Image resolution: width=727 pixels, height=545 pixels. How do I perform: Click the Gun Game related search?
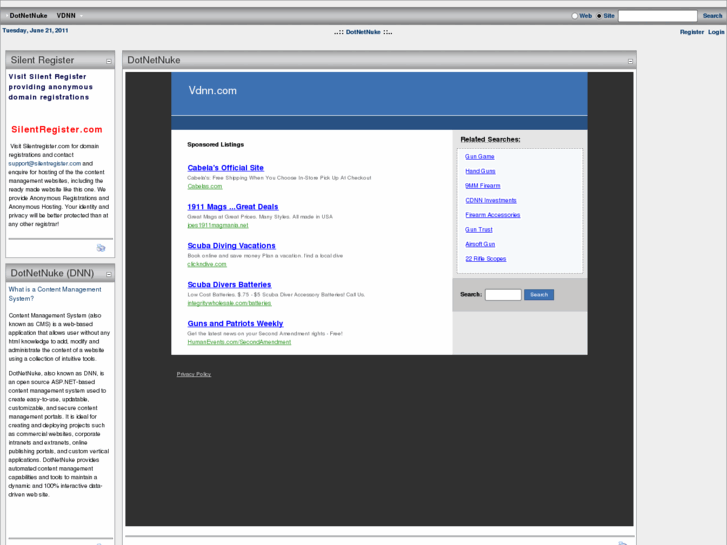tap(479, 157)
